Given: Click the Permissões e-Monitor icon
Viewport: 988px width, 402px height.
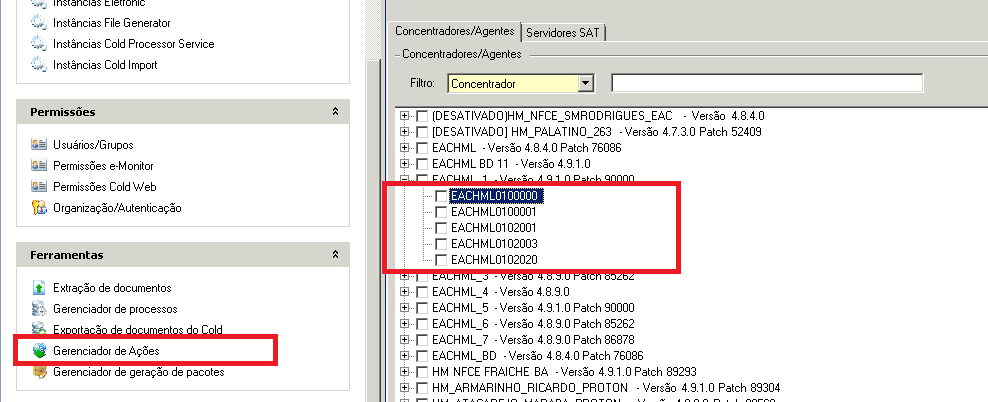Looking at the screenshot, I should (x=39, y=166).
